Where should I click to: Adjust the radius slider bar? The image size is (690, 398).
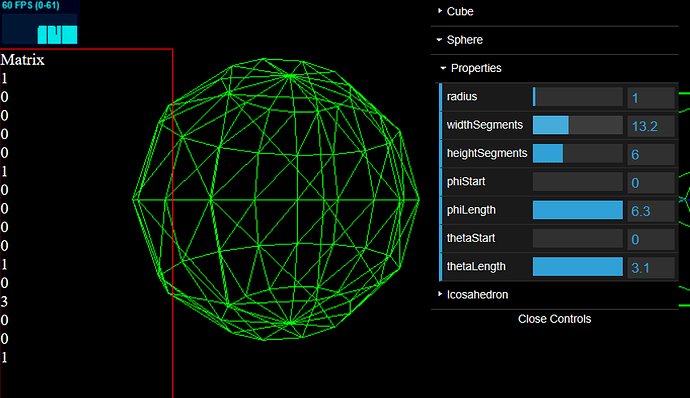(578, 97)
